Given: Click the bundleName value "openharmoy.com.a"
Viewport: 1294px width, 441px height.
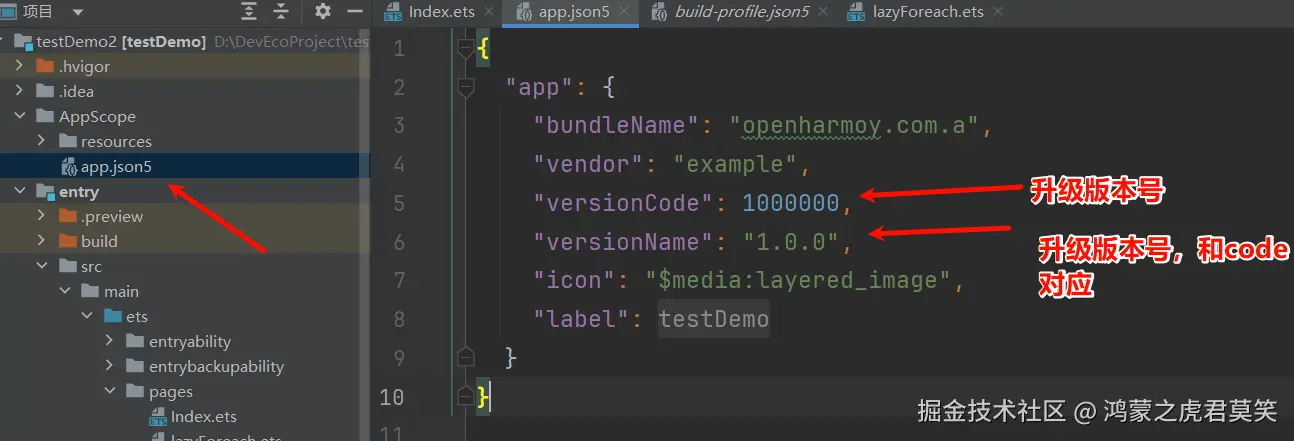Looking at the screenshot, I should (x=855, y=126).
